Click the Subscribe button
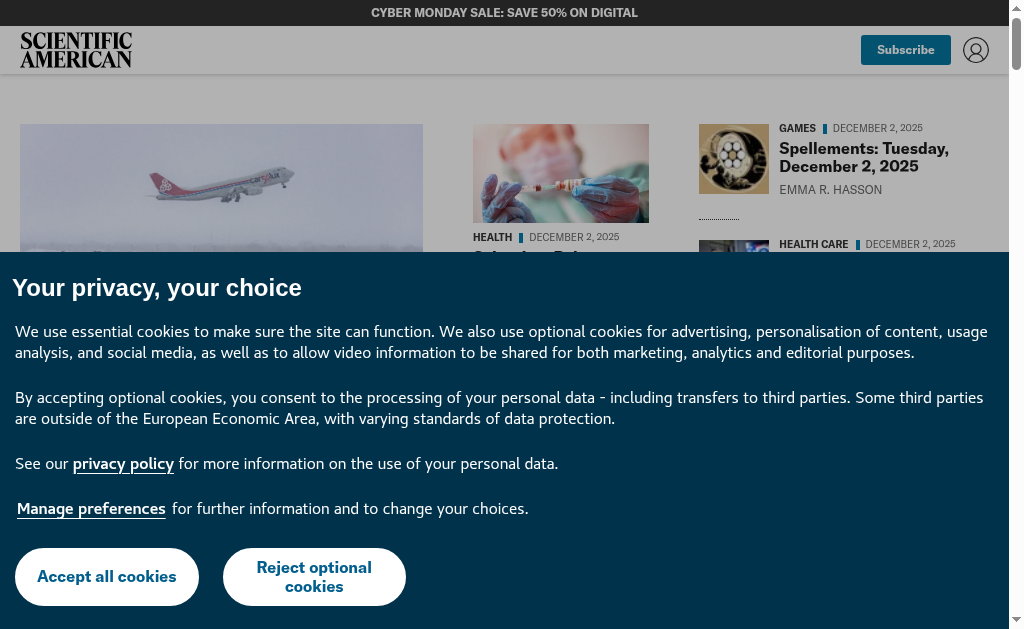Screen dimensions: 1024x629 [x=905, y=50]
